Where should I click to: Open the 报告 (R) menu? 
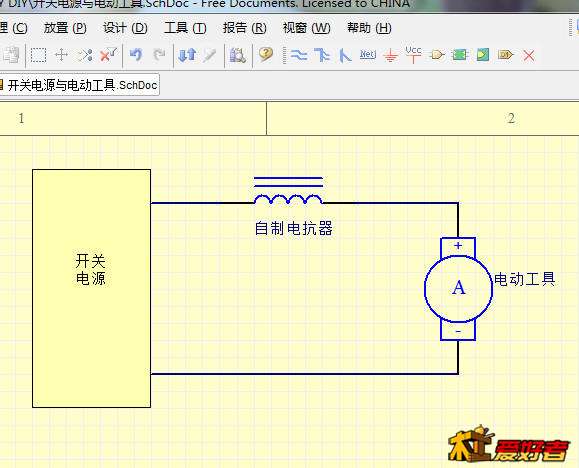point(244,28)
